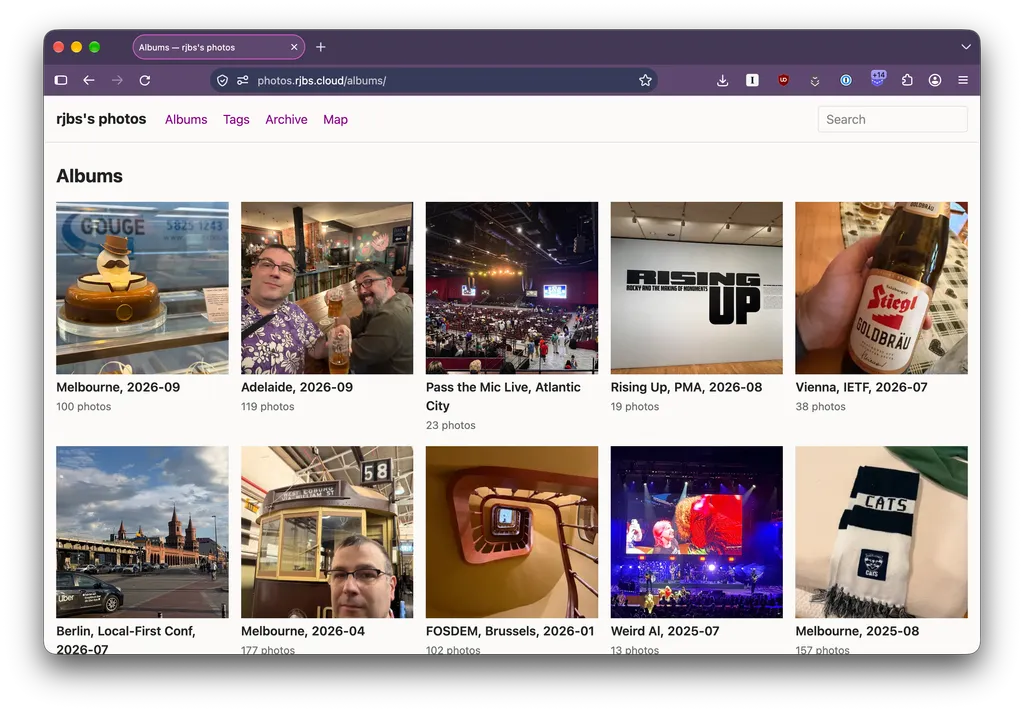Open the FOSDEM spiral staircase thumbnail
1024x712 pixels.
(x=512, y=532)
